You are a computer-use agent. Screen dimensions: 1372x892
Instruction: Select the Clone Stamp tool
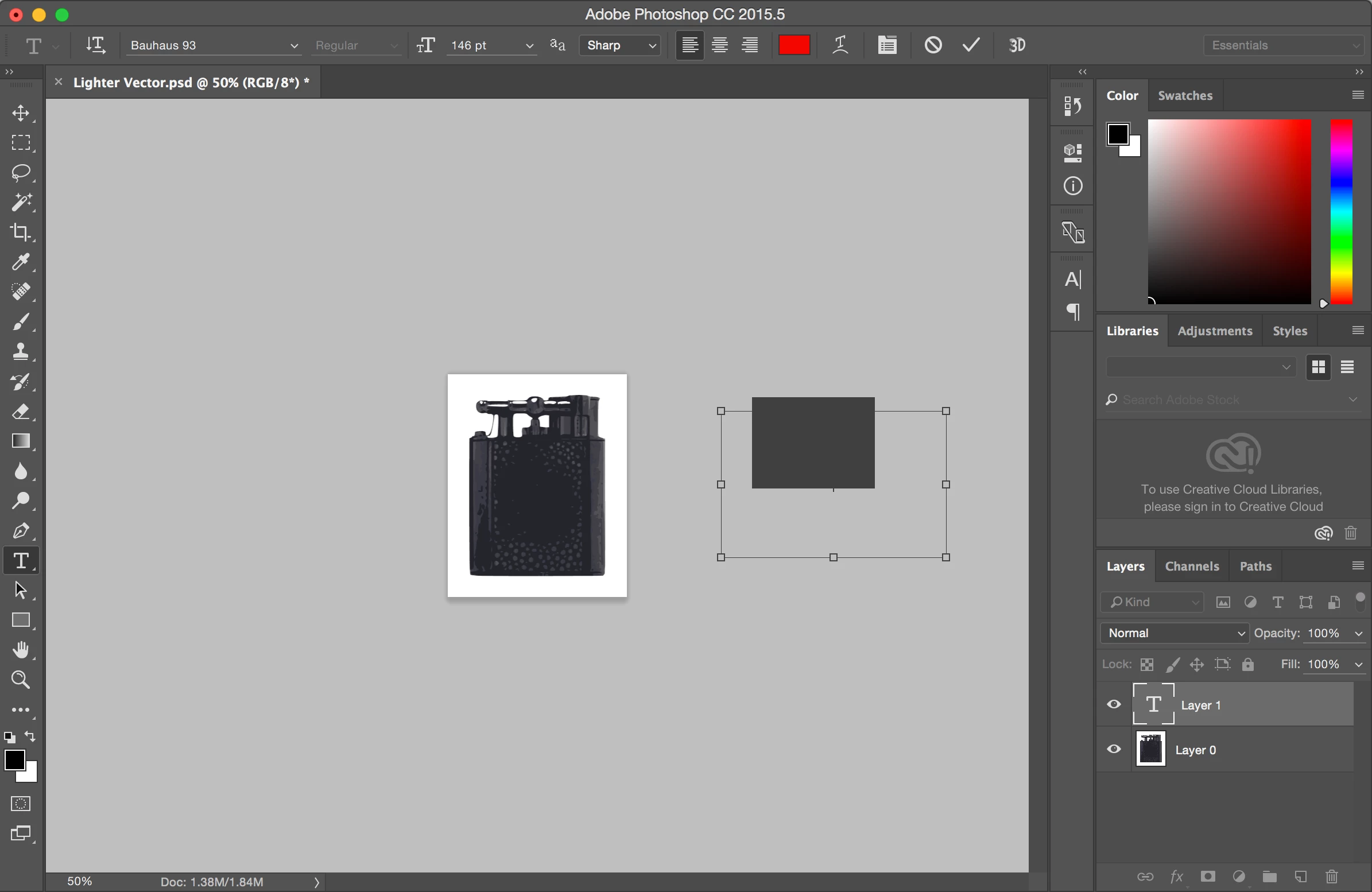[x=21, y=351]
